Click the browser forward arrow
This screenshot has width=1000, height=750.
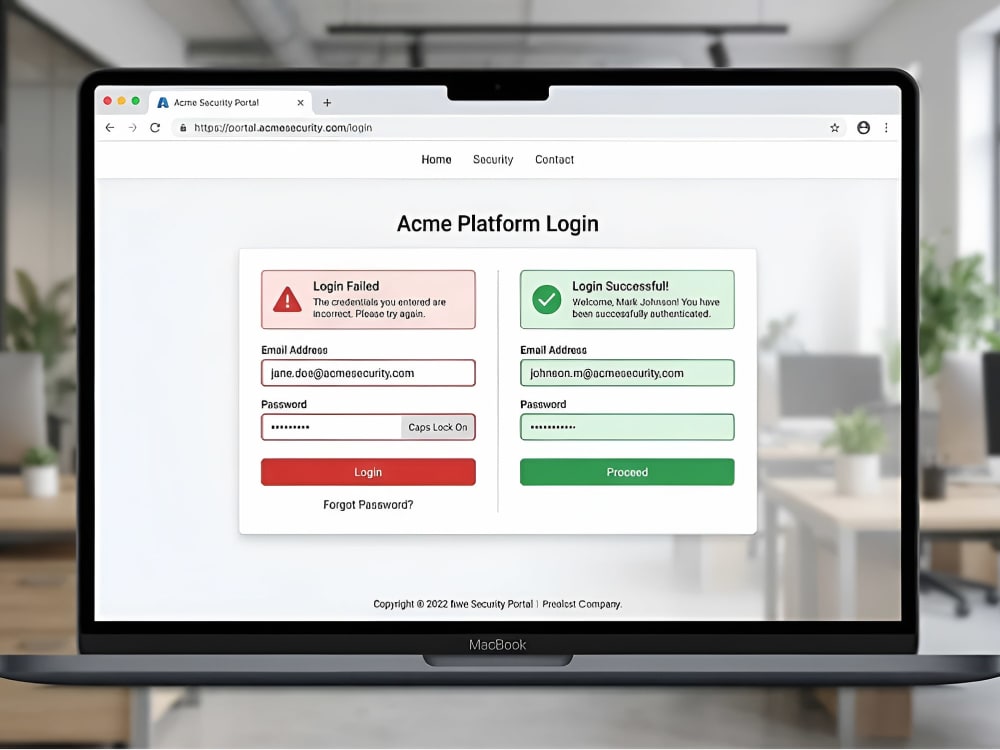[x=132, y=128]
